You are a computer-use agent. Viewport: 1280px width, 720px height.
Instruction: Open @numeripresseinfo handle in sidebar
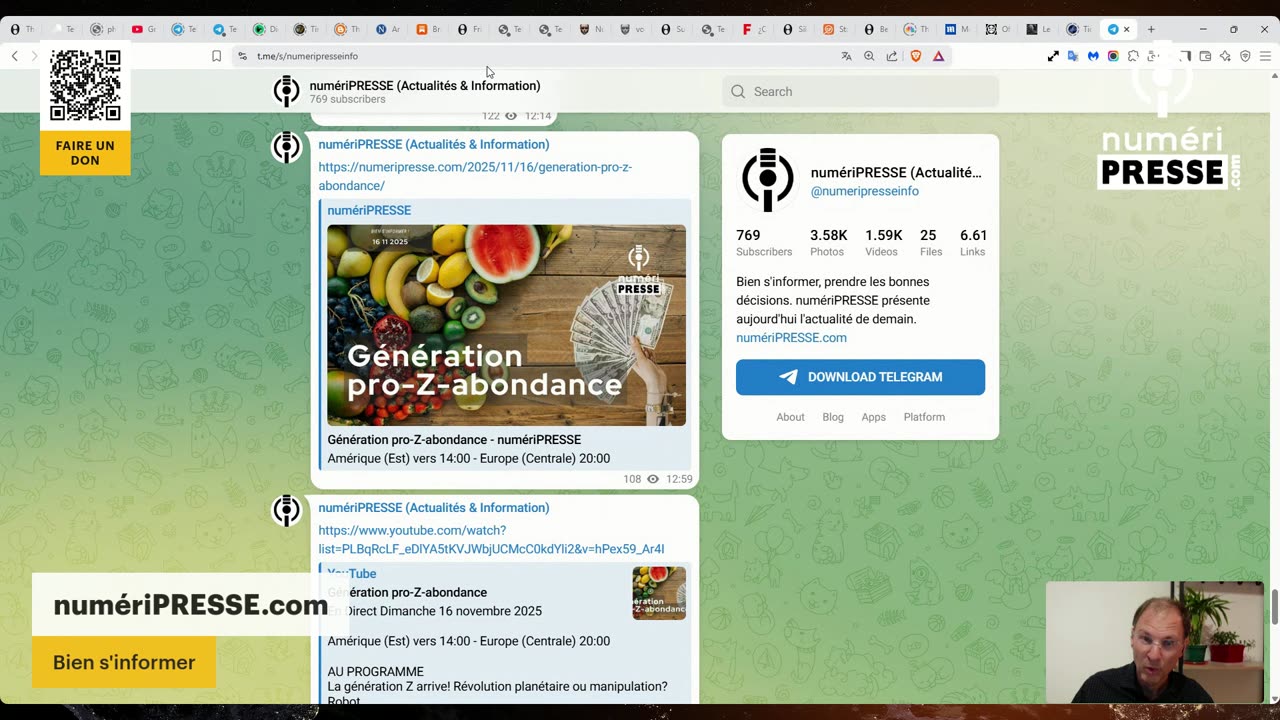pos(864,191)
